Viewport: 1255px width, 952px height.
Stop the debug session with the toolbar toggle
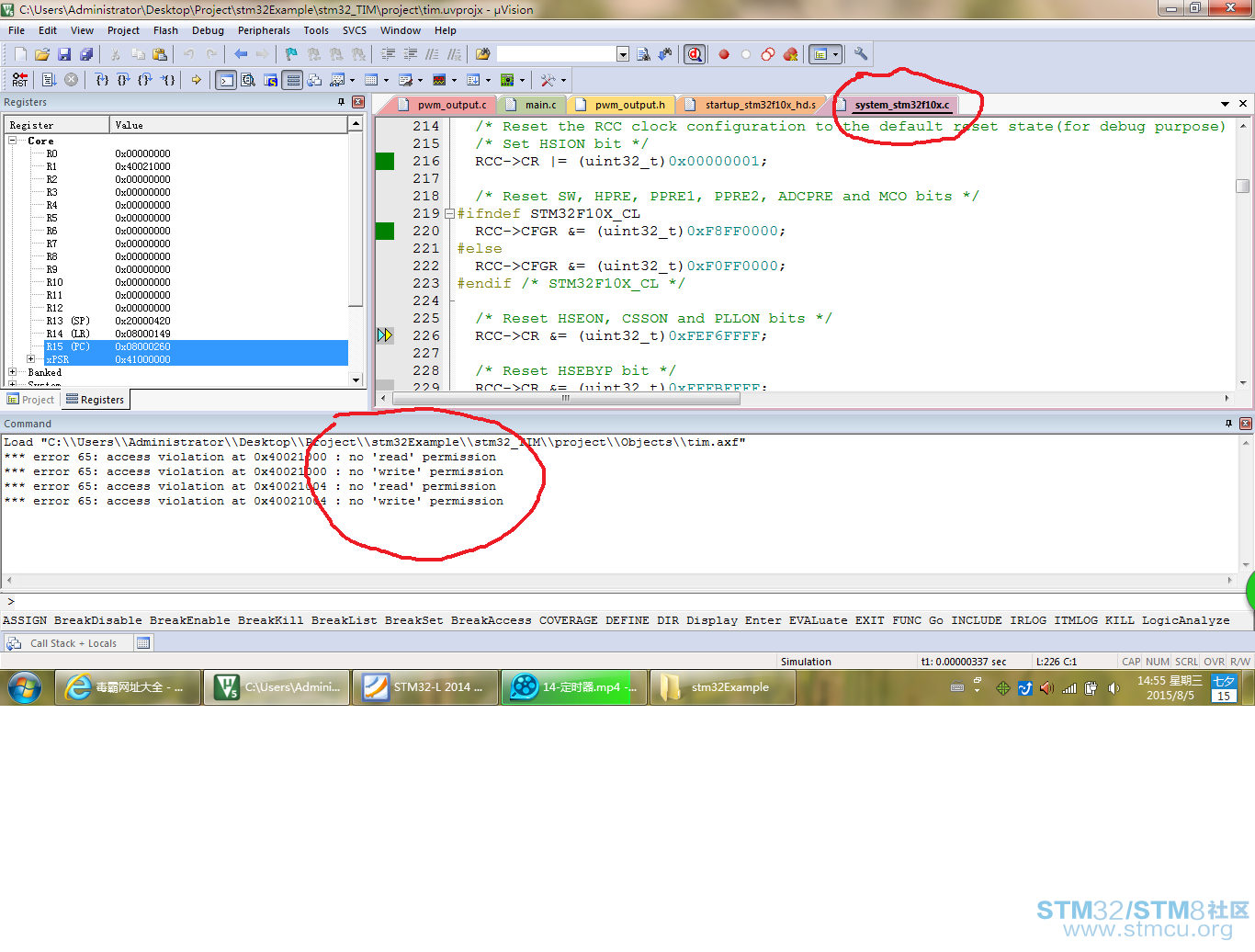[x=695, y=54]
